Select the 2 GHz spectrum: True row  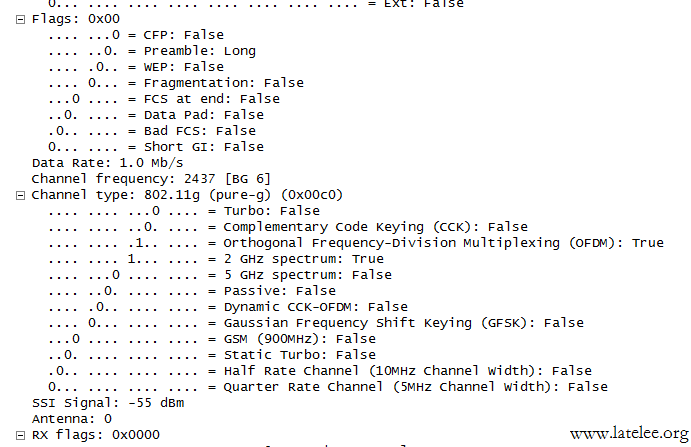216,259
